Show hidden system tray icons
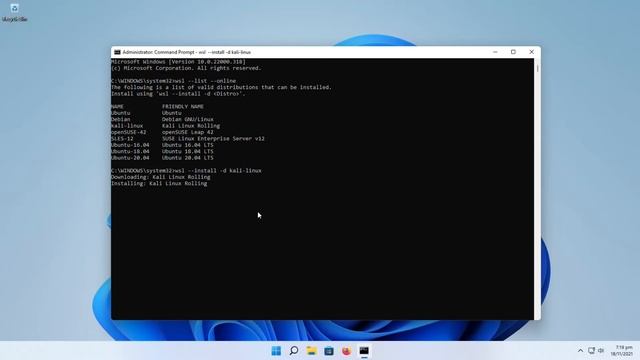The width and height of the screenshot is (640, 360). coord(580,351)
